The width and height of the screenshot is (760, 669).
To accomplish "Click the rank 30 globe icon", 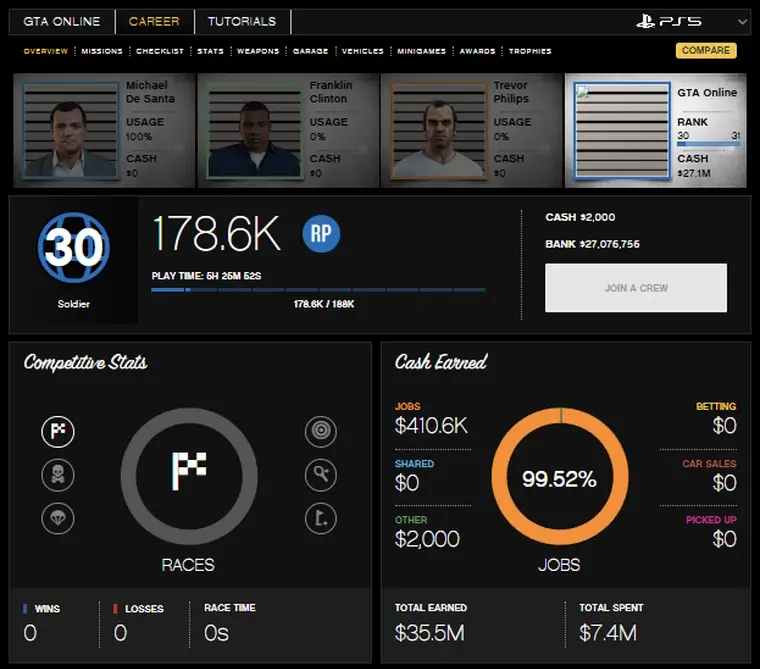I will point(73,249).
